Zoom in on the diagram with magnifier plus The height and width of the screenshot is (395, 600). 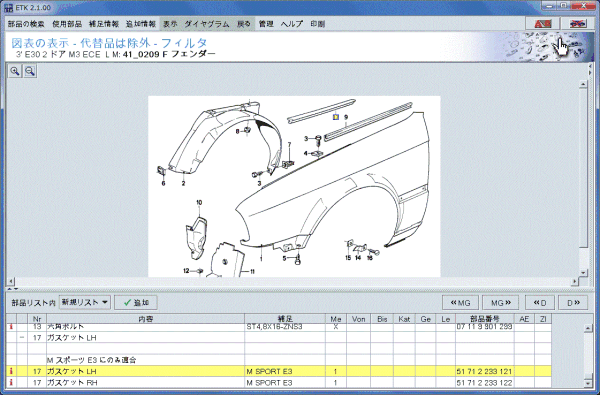pos(15,71)
